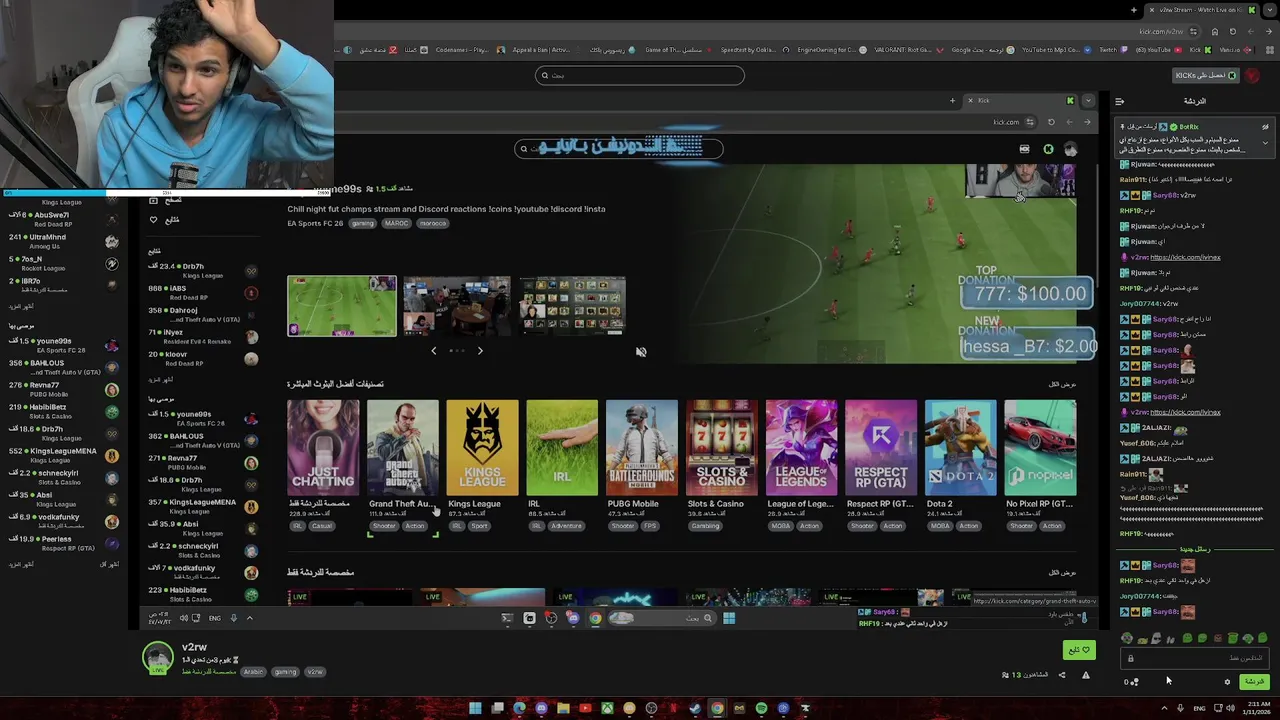The height and width of the screenshot is (720, 1280).
Task: Open v2rw Stream browser tab
Action: (1201, 10)
